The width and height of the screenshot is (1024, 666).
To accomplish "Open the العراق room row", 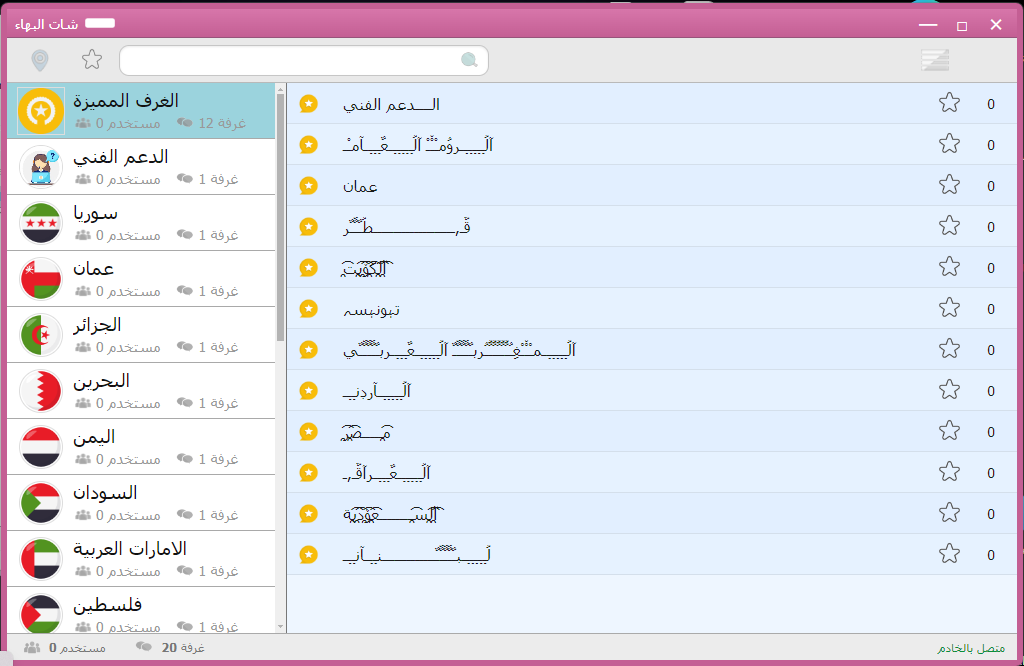I will [652, 472].
